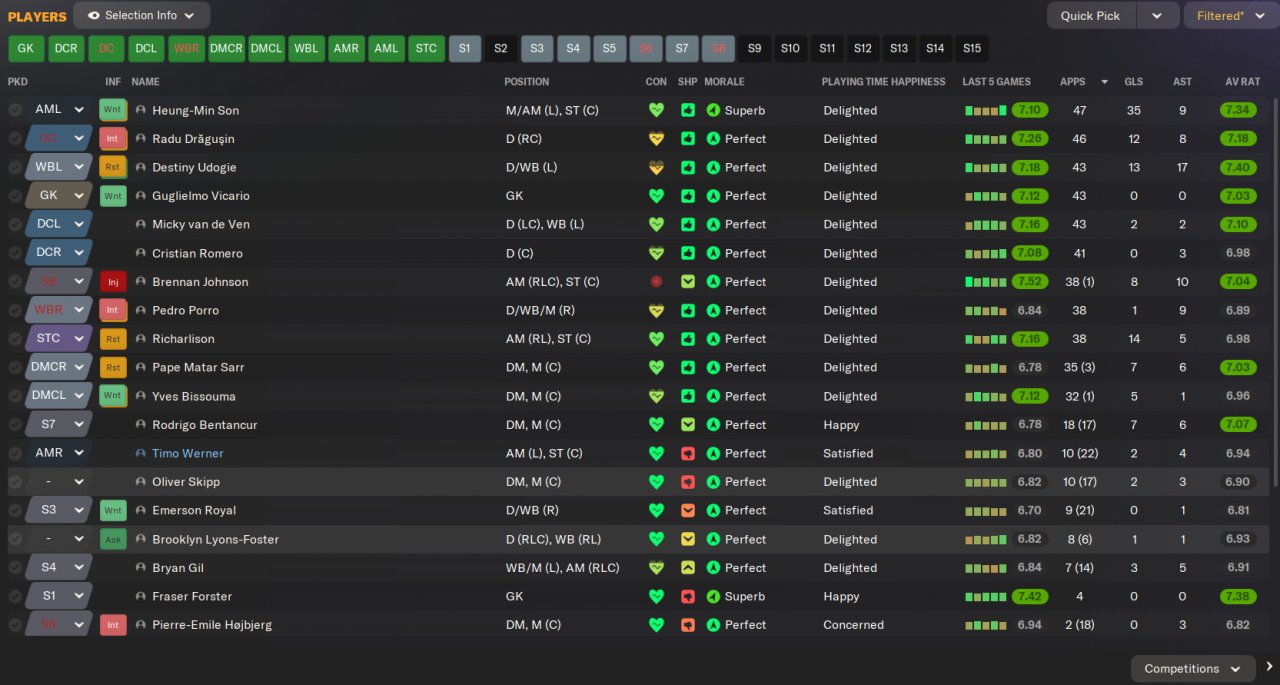Click Guglielmo Vicario's Wnt status icon
This screenshot has height=685, width=1280.
click(113, 196)
